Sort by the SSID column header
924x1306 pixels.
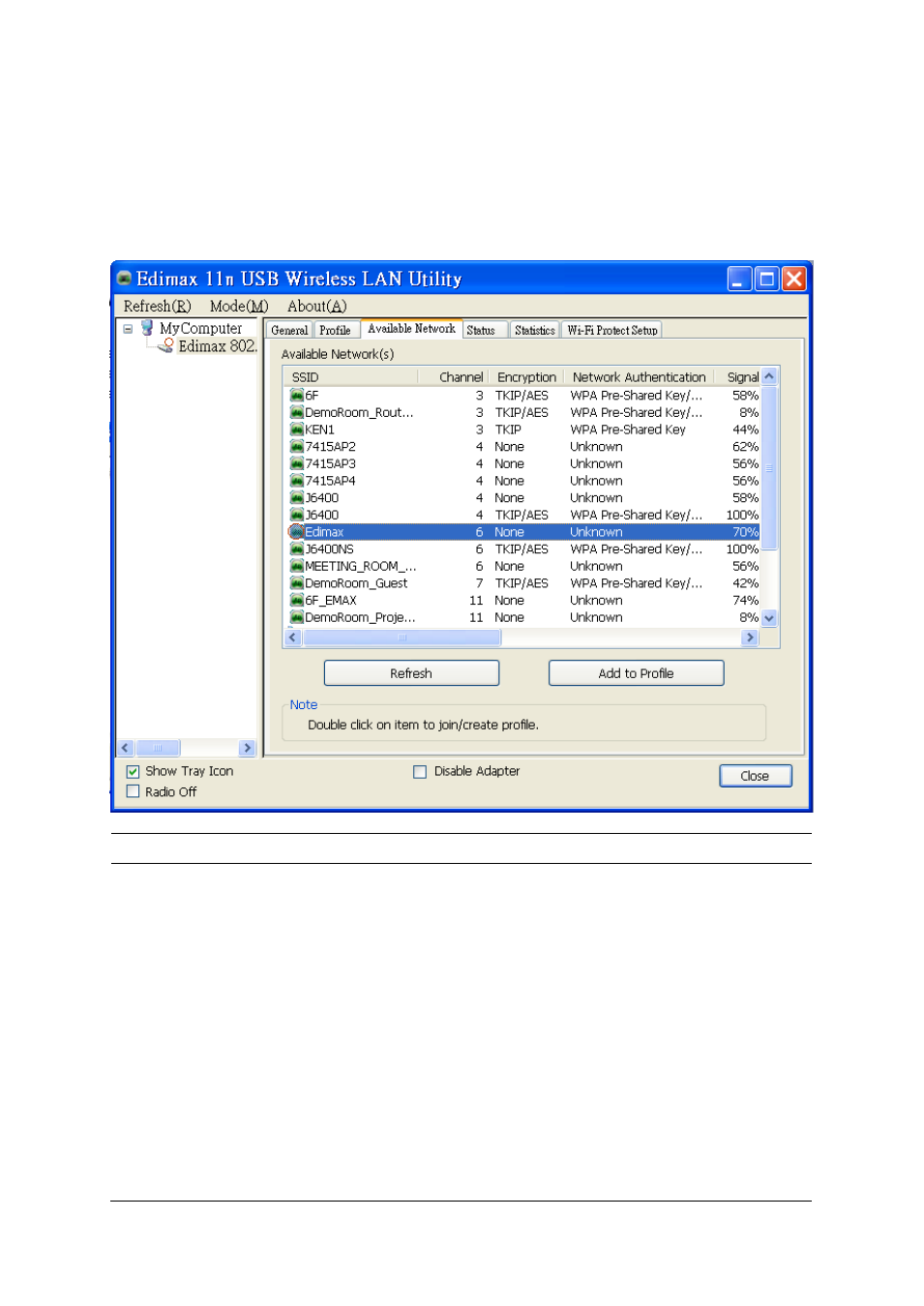351,377
